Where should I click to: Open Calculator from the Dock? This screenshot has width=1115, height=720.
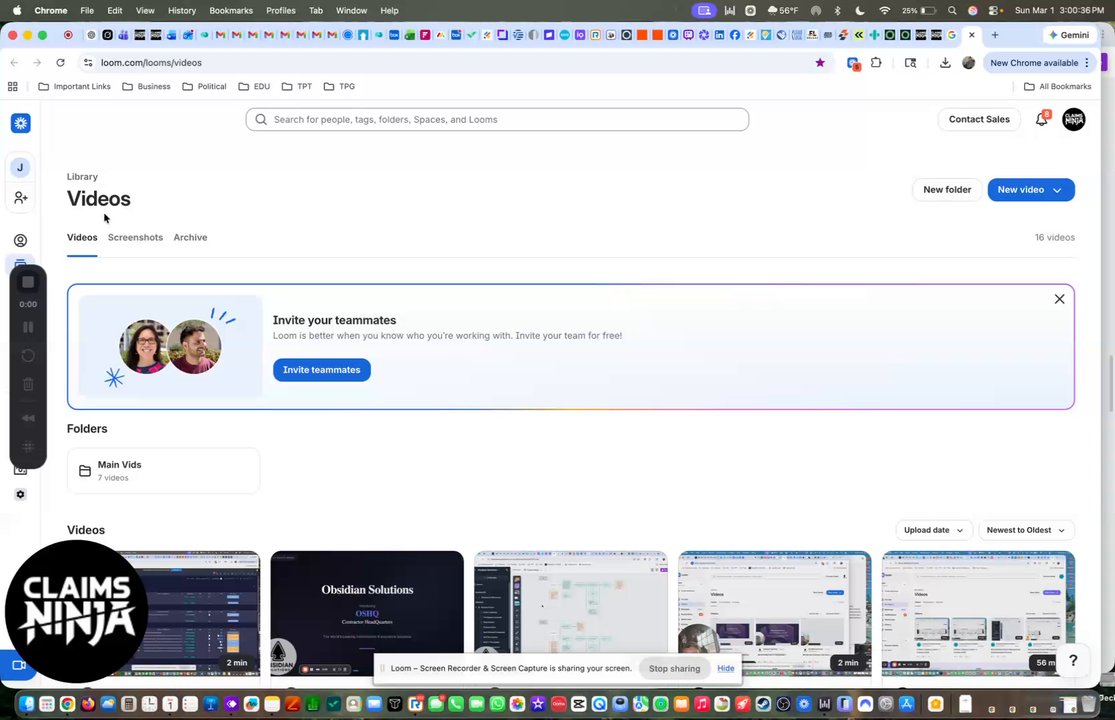[129, 704]
